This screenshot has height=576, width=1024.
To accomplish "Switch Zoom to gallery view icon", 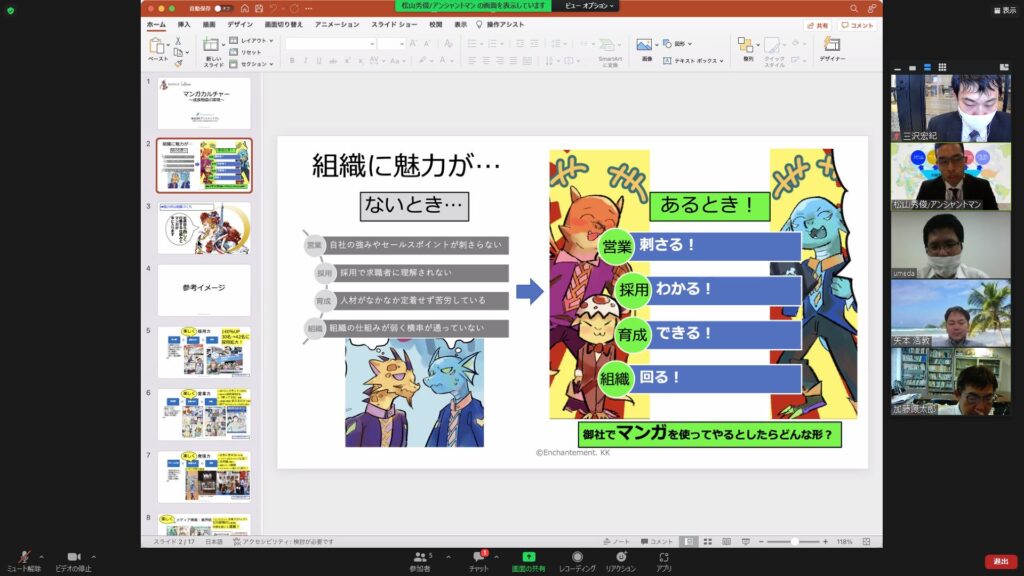I will click(942, 67).
